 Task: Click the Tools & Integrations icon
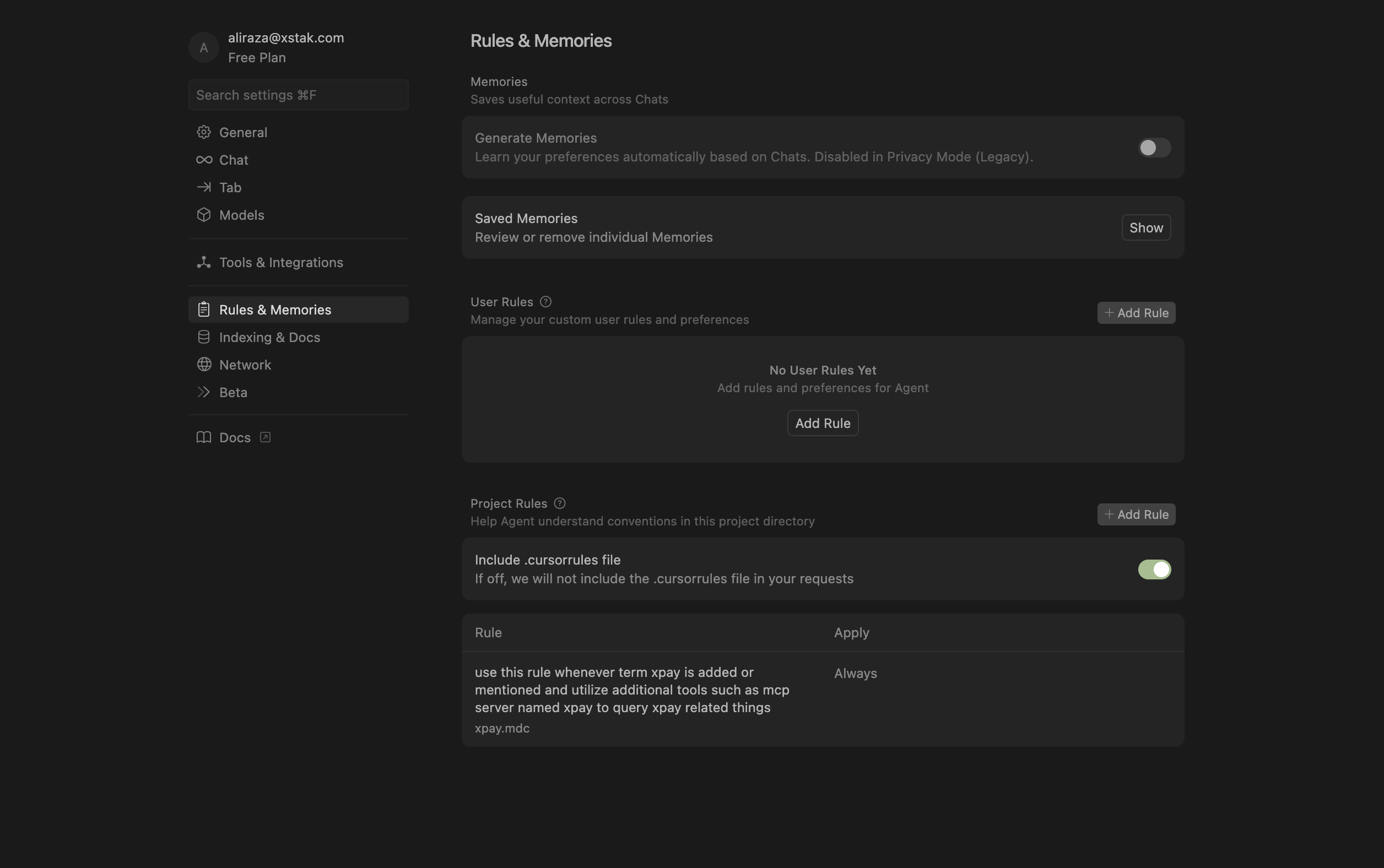click(204, 262)
